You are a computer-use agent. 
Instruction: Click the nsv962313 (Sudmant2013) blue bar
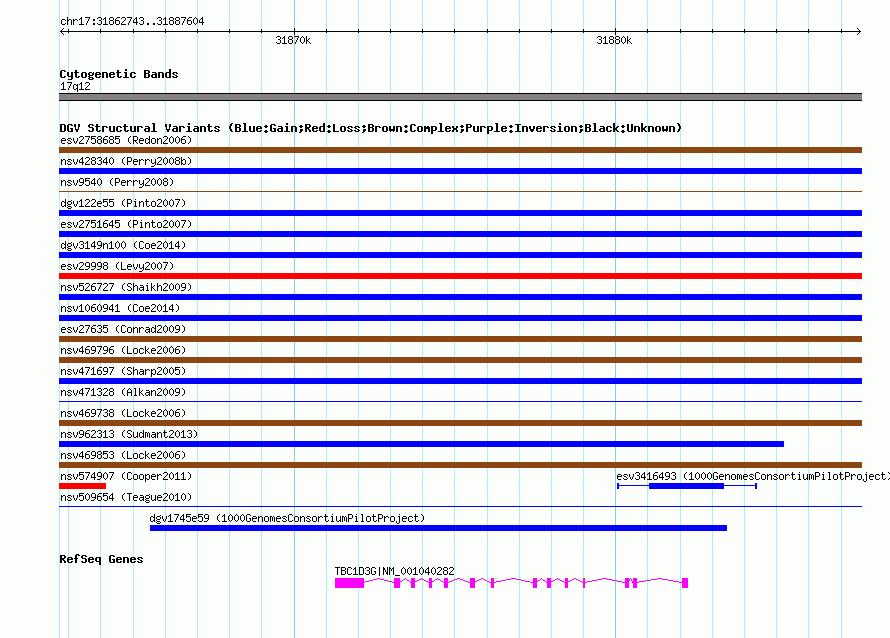pyautogui.click(x=422, y=444)
